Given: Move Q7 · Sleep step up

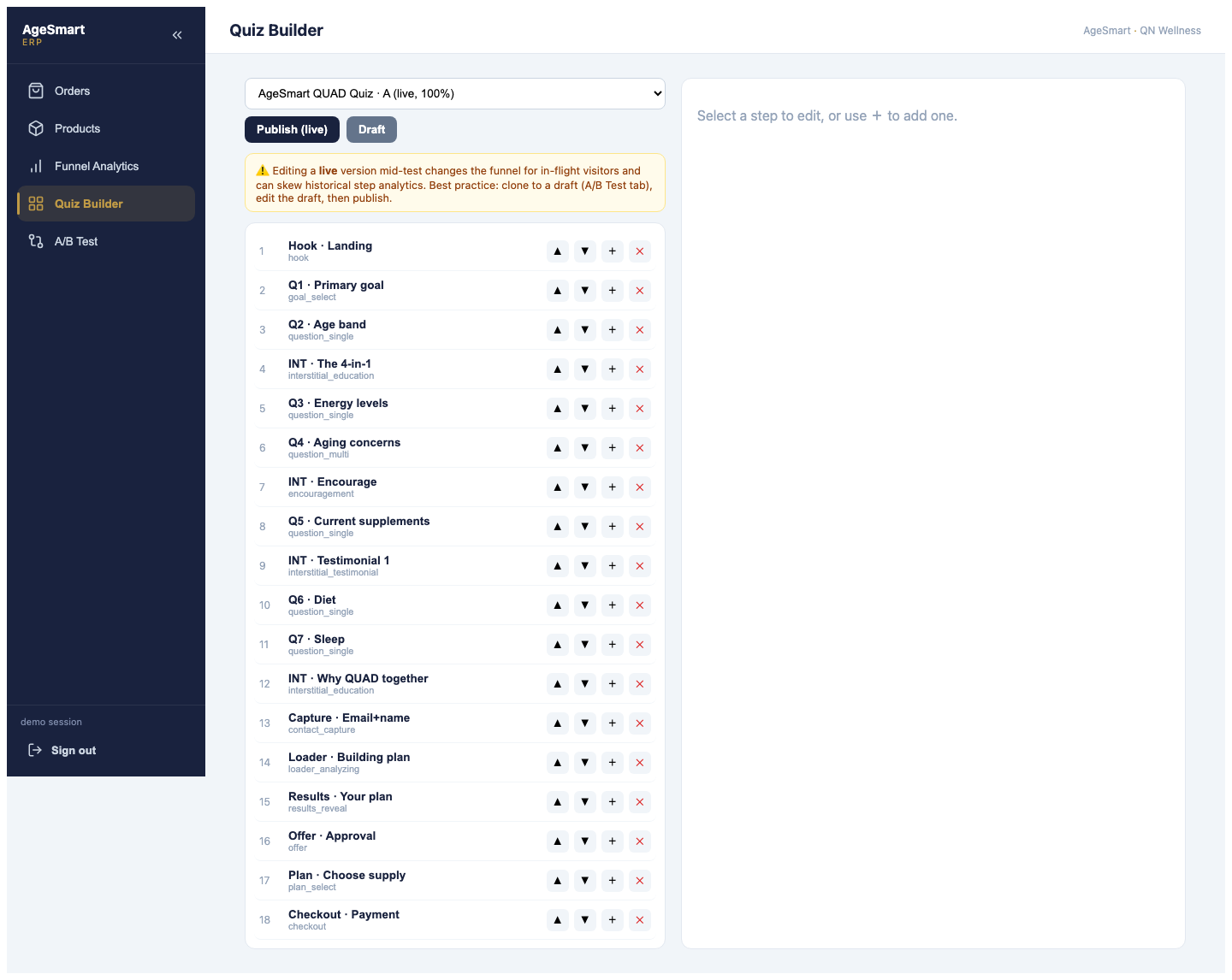Looking at the screenshot, I should 558,645.
